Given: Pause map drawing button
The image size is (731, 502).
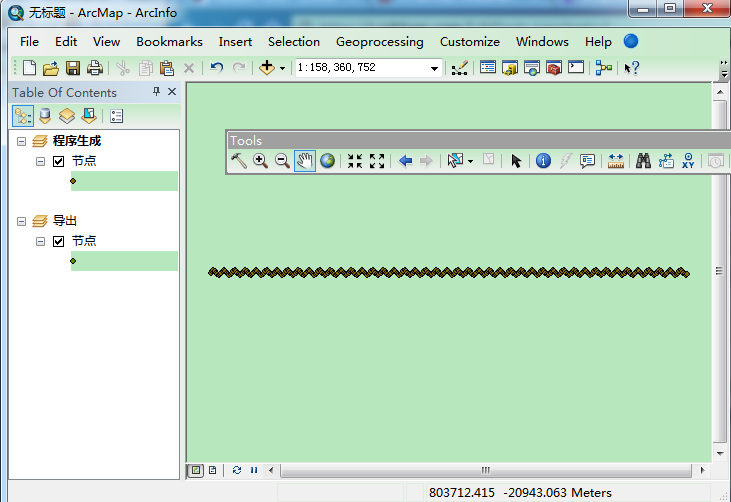Looking at the screenshot, I should click(x=254, y=470).
